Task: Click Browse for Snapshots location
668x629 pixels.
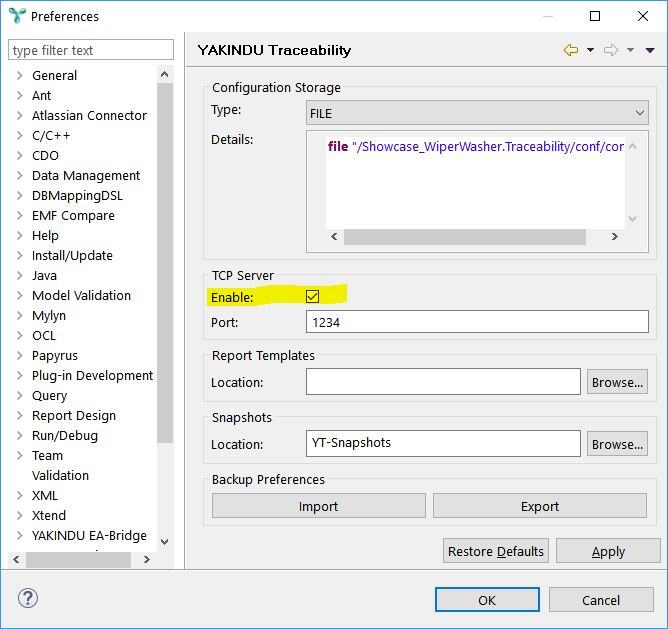Action: pos(617,444)
